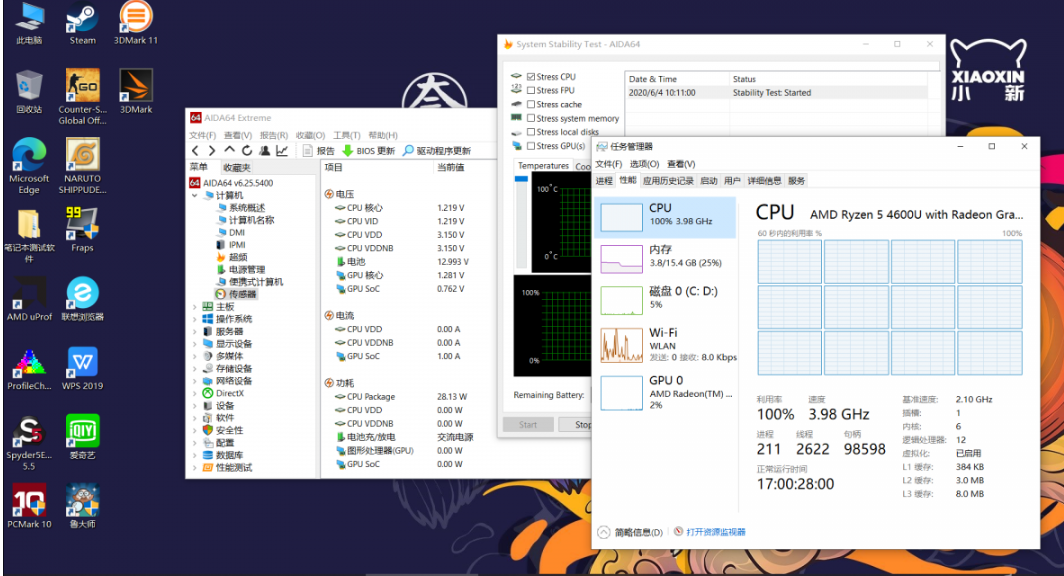This screenshot has height=576, width=1064.
Task: Expand the 主板 tree node arrow
Action: (195, 307)
